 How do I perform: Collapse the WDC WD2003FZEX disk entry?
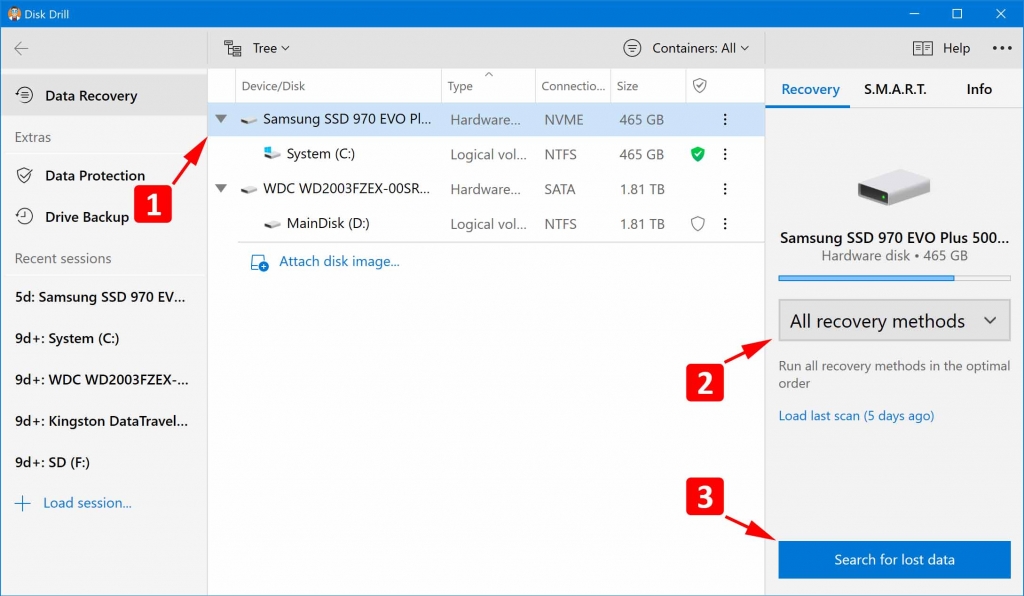pyautogui.click(x=221, y=188)
